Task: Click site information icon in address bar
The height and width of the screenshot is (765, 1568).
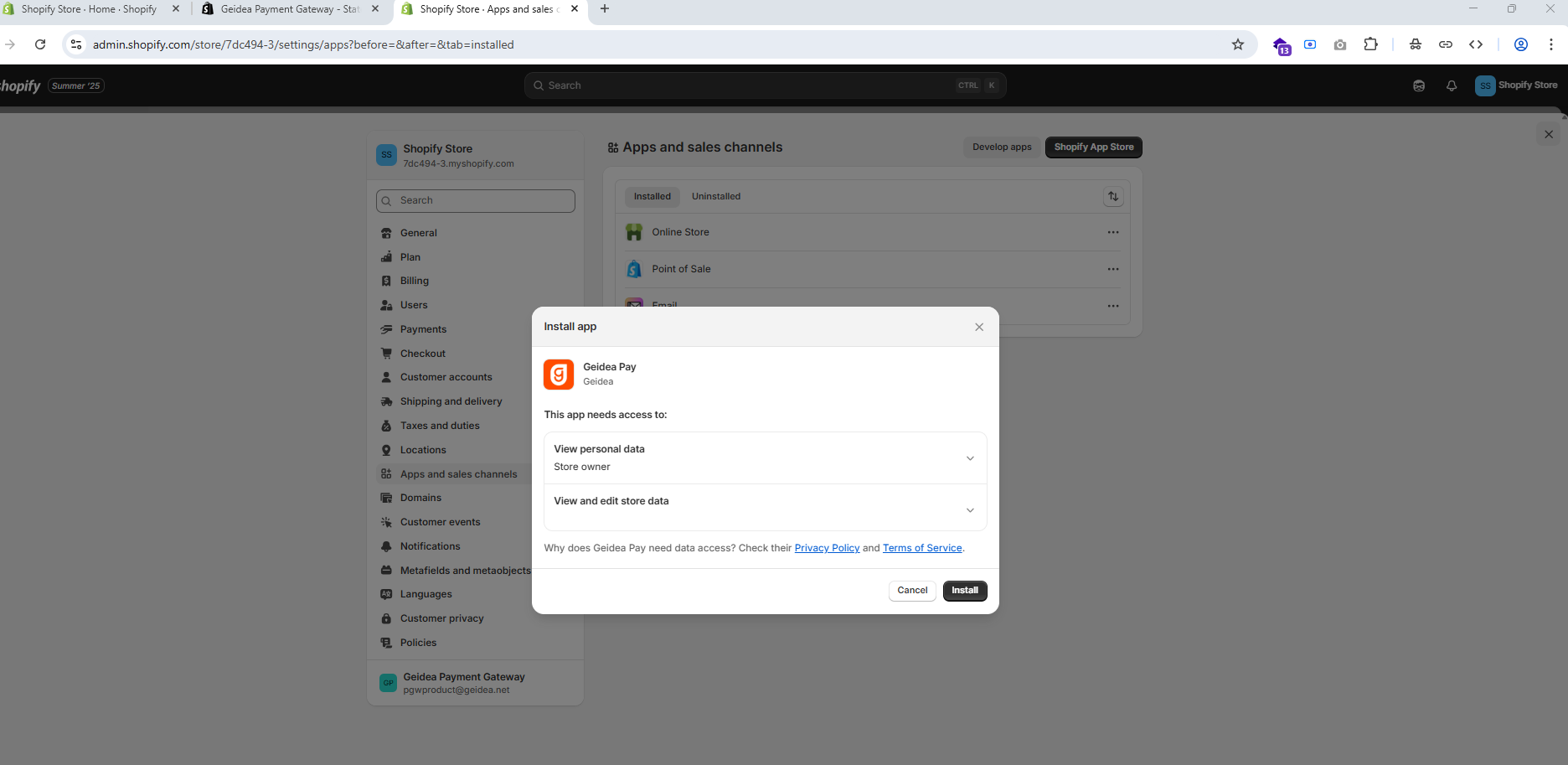Action: (x=76, y=44)
